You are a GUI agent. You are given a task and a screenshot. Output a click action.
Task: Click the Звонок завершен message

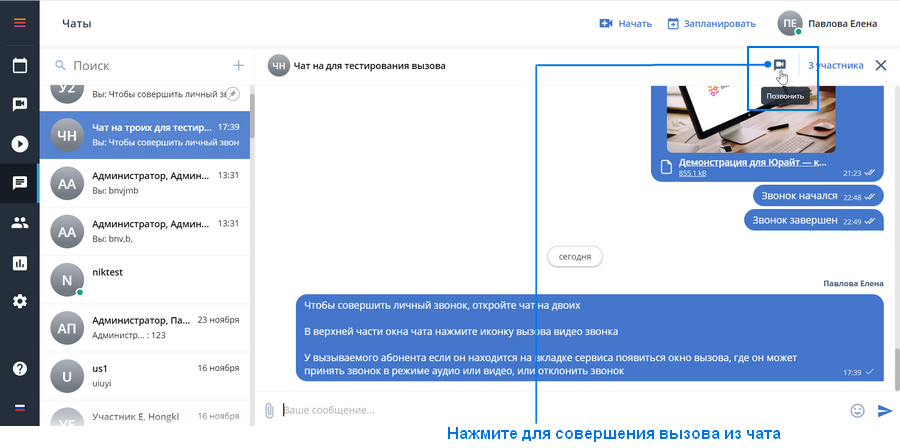point(814,220)
